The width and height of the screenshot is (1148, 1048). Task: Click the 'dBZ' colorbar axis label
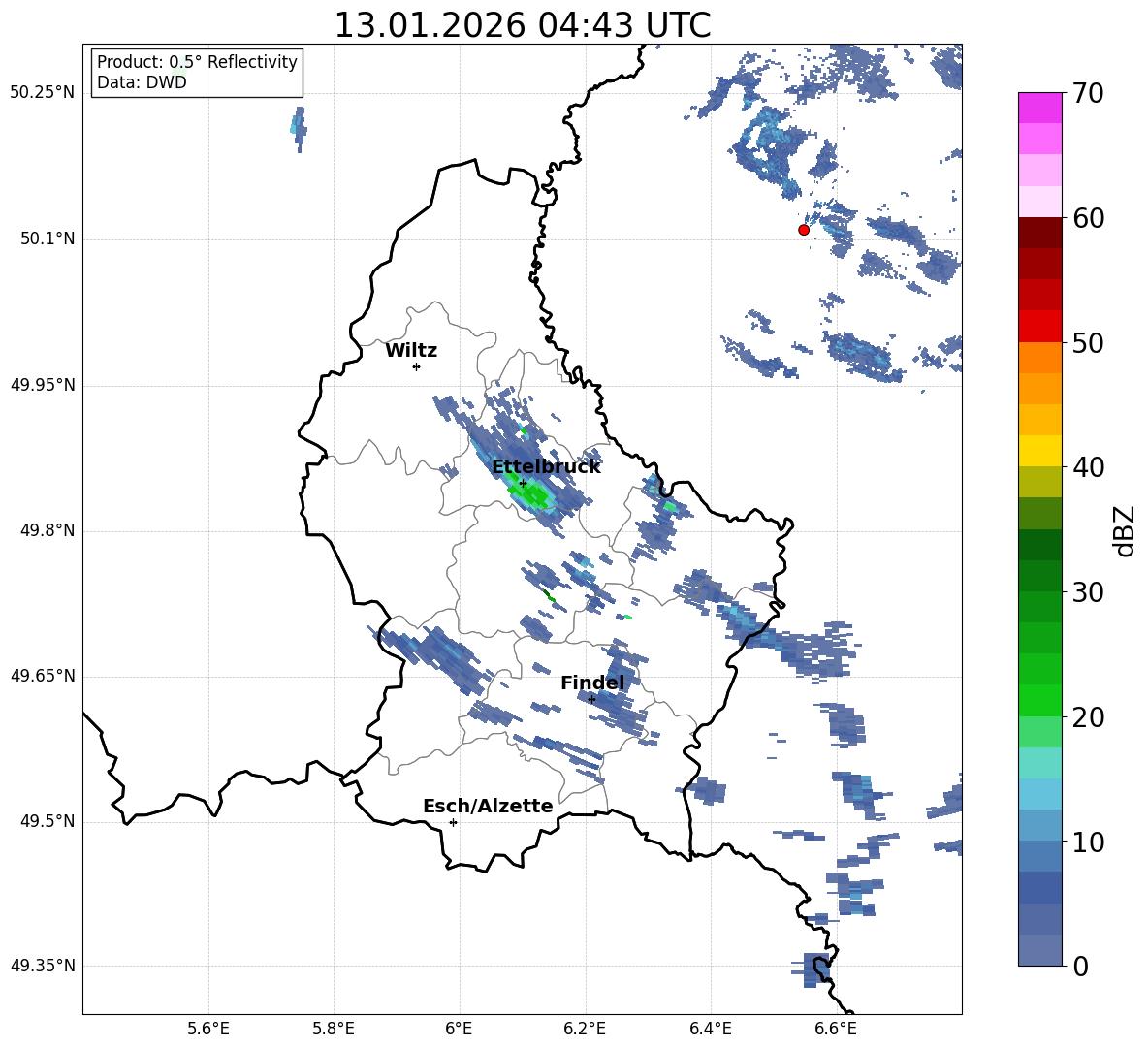[1124, 530]
